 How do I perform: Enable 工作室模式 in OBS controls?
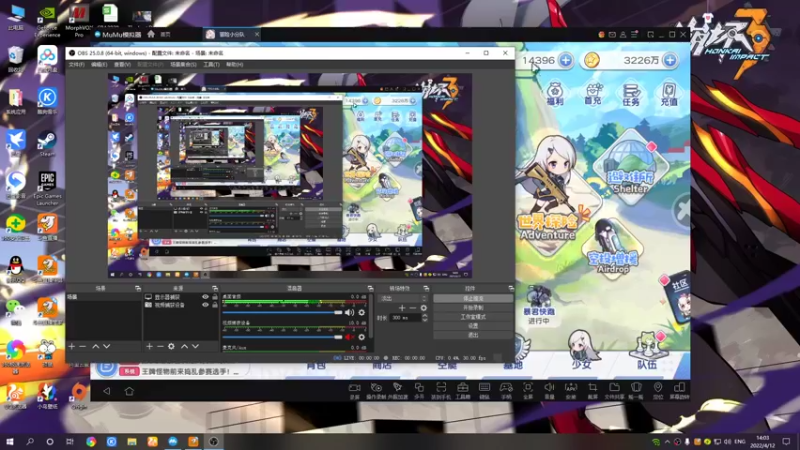point(473,317)
